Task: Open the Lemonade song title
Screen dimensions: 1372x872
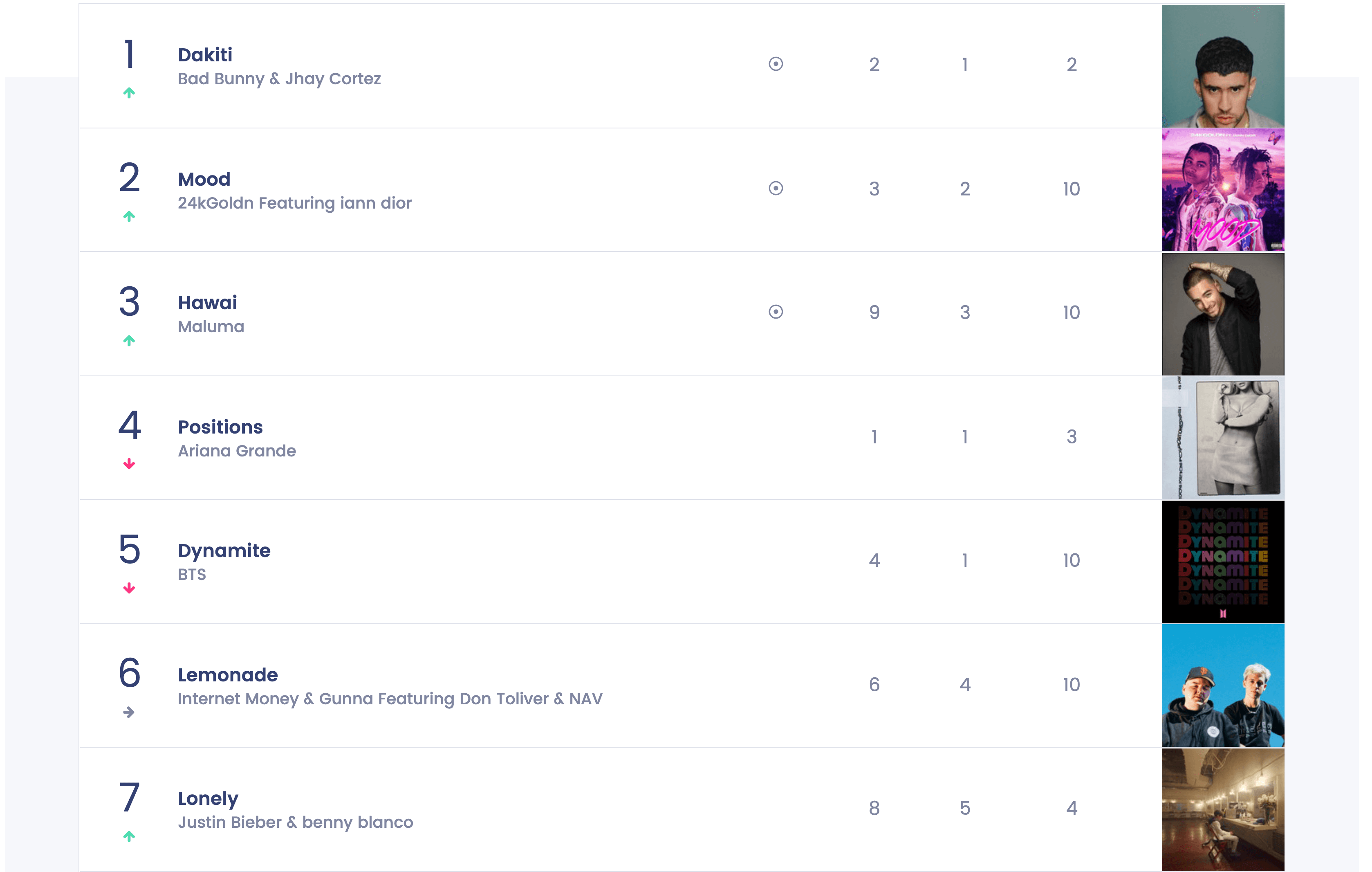Action: [x=228, y=675]
